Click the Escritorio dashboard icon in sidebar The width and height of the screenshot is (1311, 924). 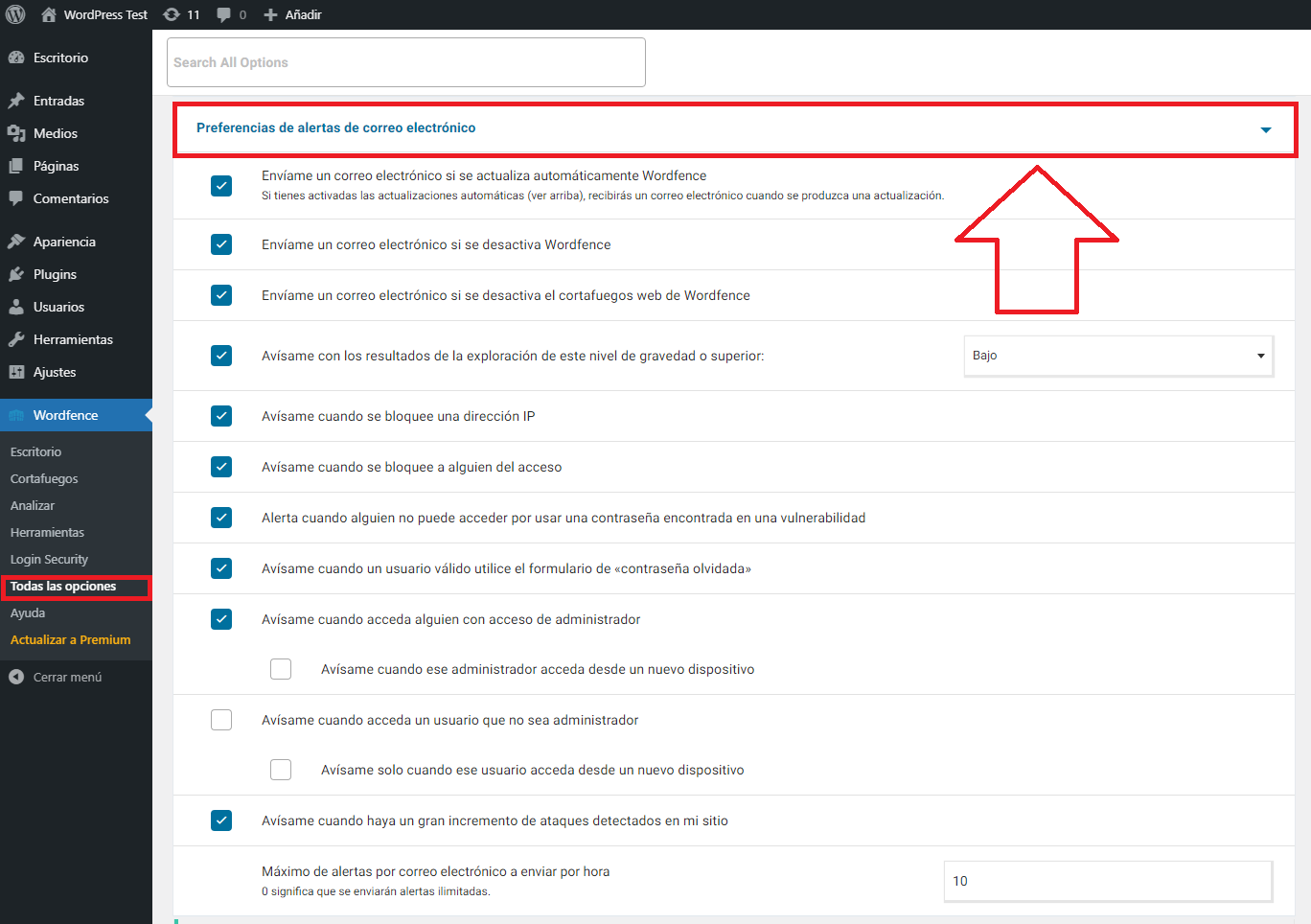(16, 58)
